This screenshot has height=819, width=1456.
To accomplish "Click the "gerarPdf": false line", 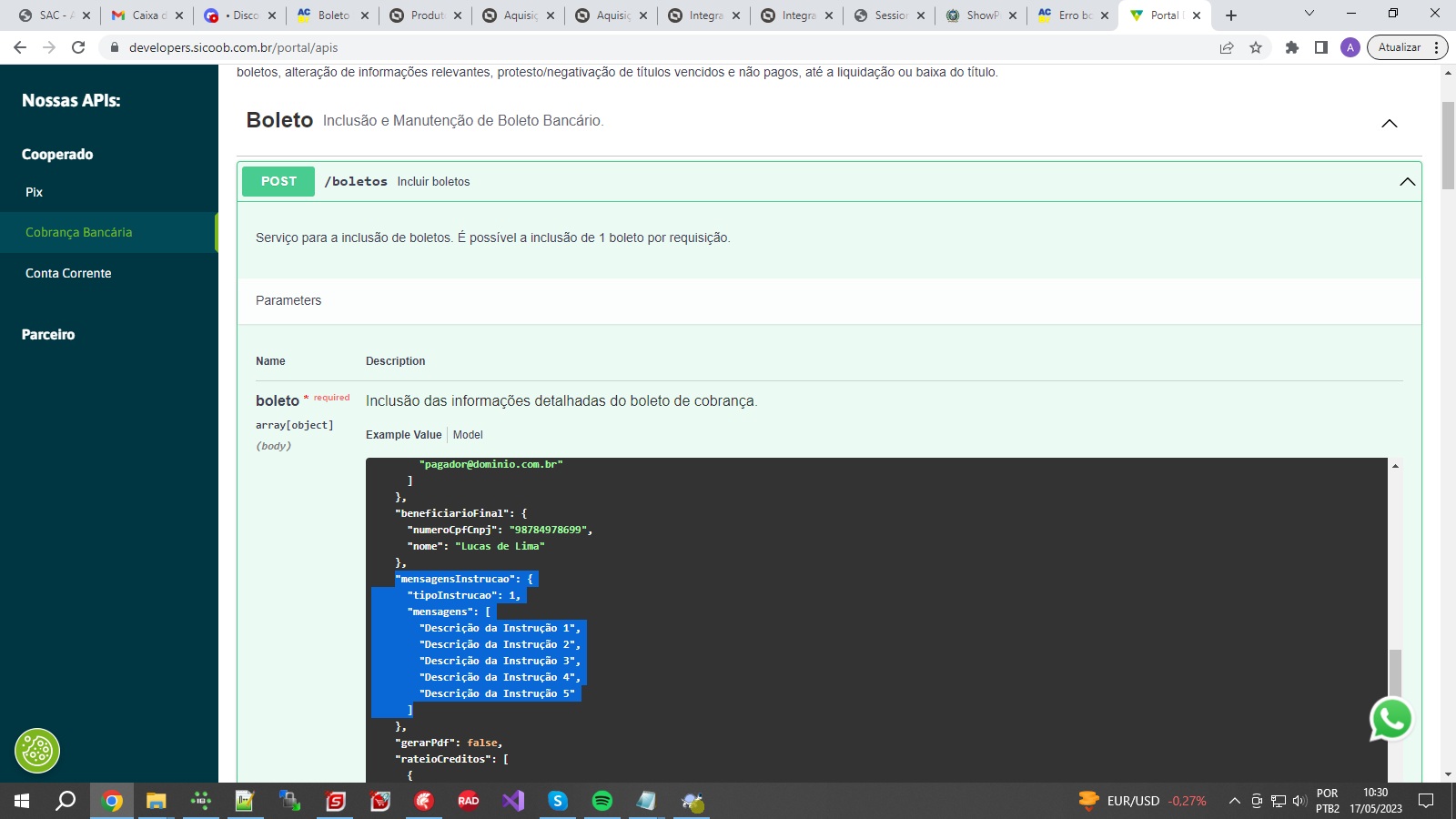I will point(449,743).
